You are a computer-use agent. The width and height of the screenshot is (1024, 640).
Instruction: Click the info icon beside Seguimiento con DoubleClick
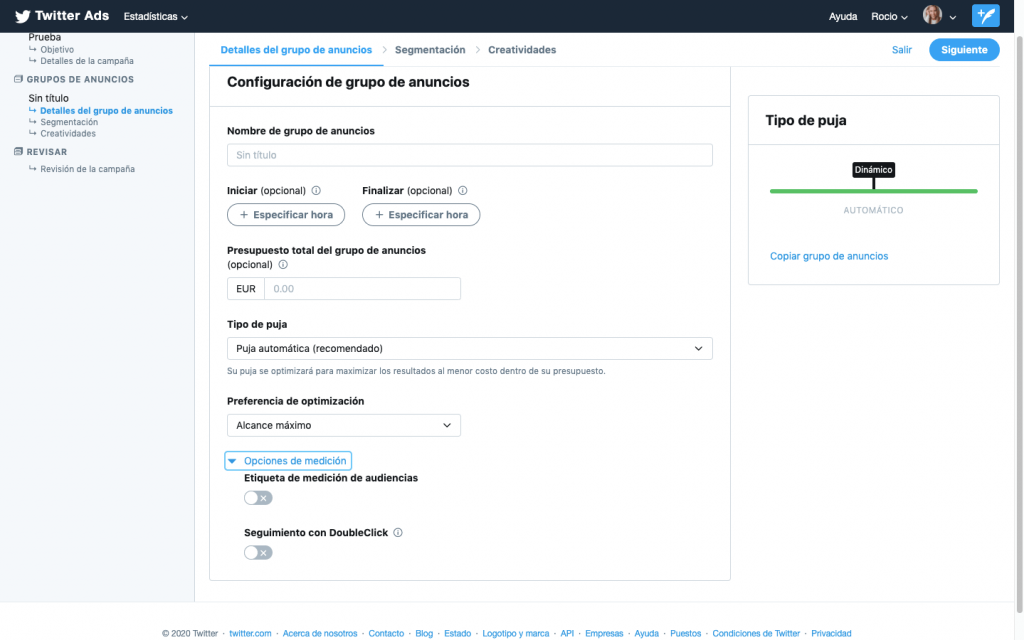coord(397,532)
